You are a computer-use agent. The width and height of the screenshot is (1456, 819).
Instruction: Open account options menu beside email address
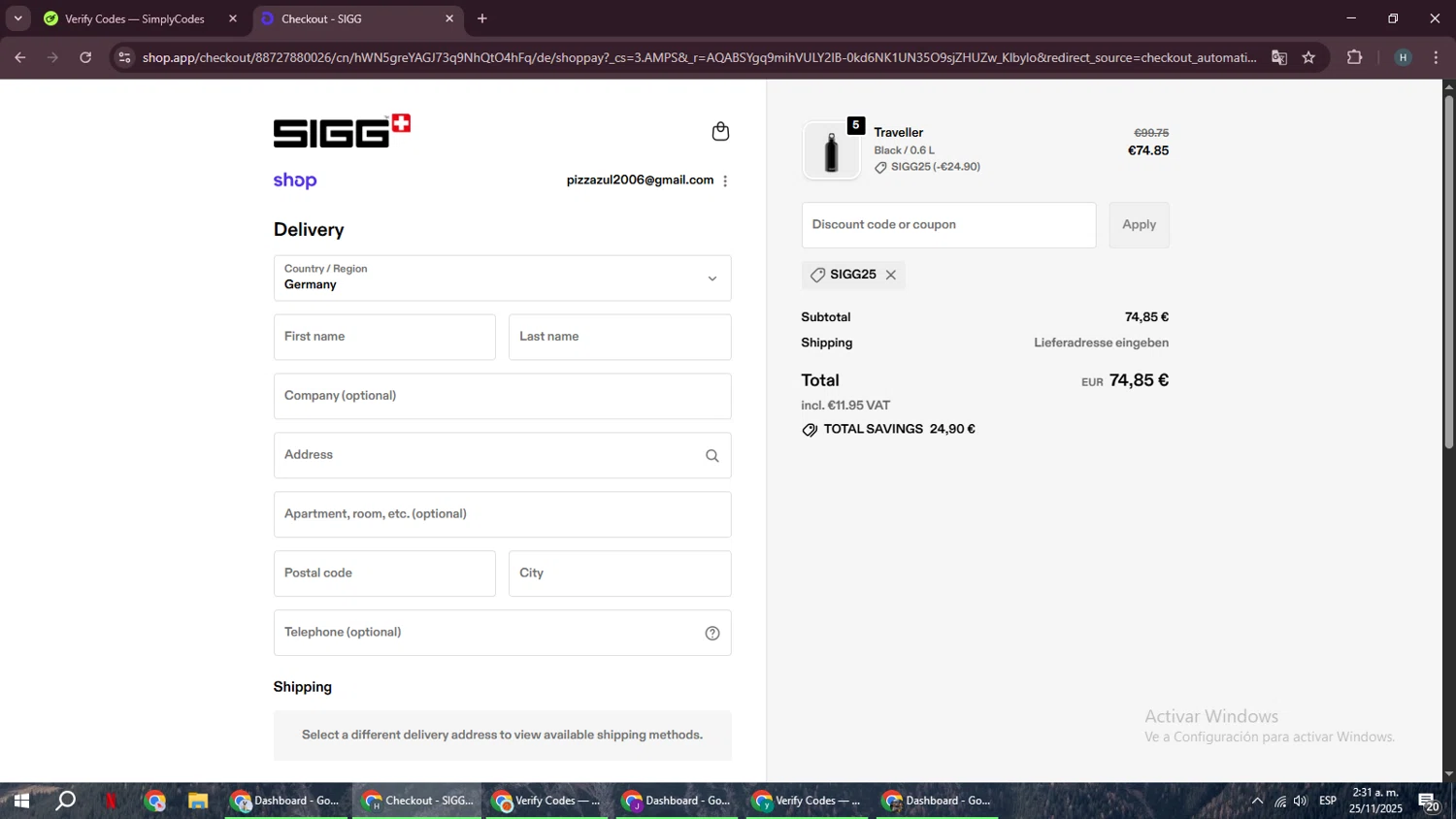point(725,180)
